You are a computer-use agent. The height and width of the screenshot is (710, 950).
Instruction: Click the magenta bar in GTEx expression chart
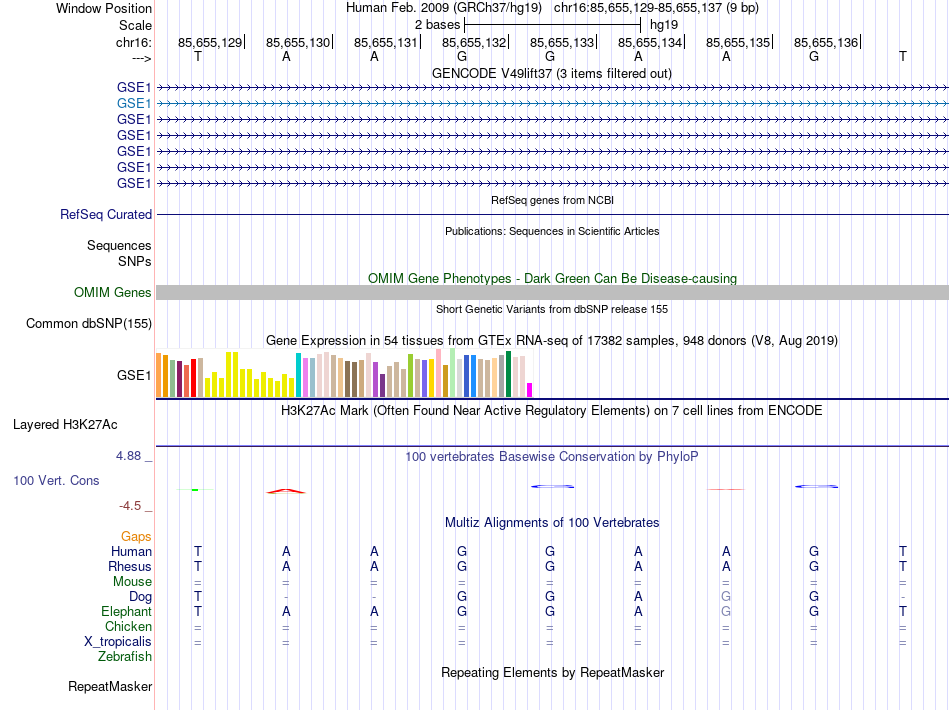coord(530,390)
